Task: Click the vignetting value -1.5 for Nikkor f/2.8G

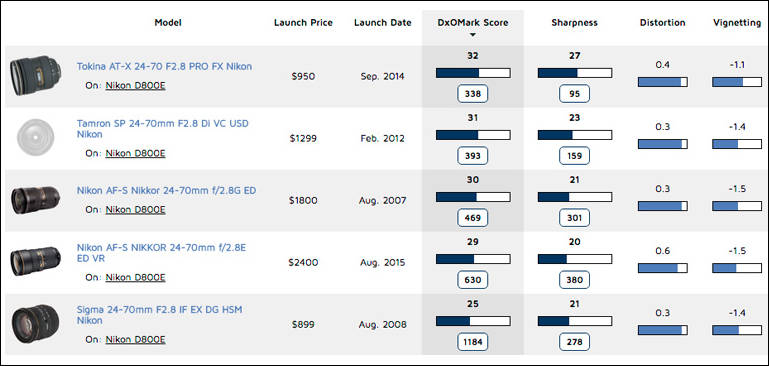Action: (737, 189)
